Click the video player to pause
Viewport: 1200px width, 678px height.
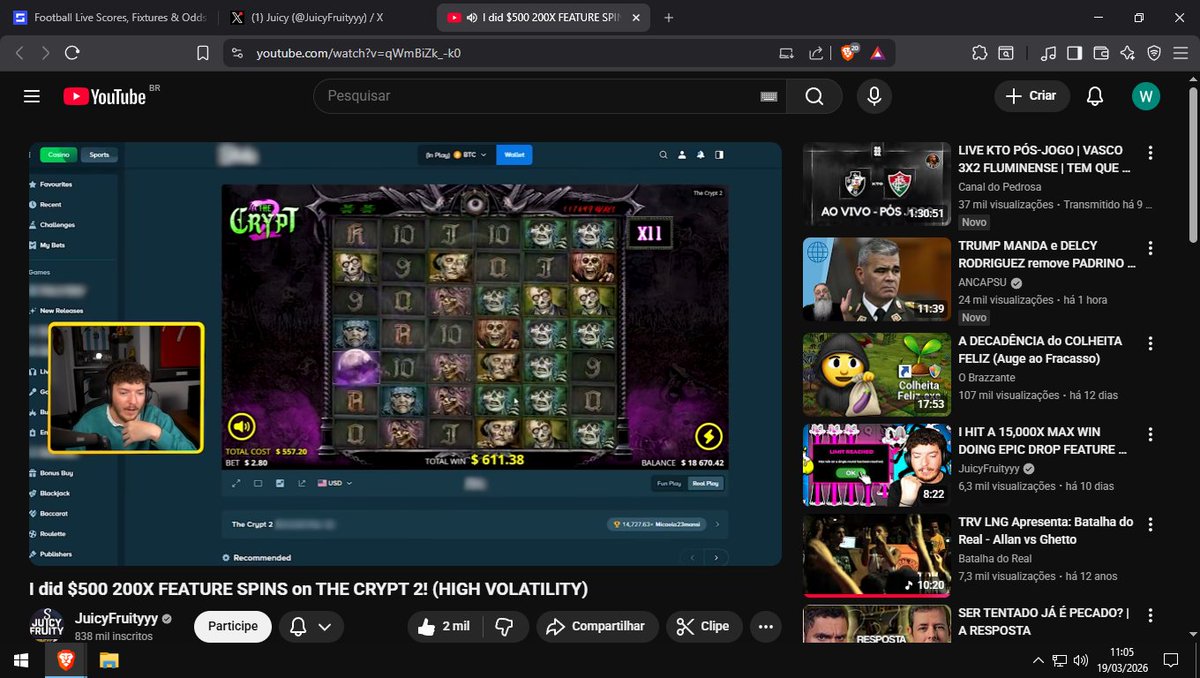coord(405,354)
